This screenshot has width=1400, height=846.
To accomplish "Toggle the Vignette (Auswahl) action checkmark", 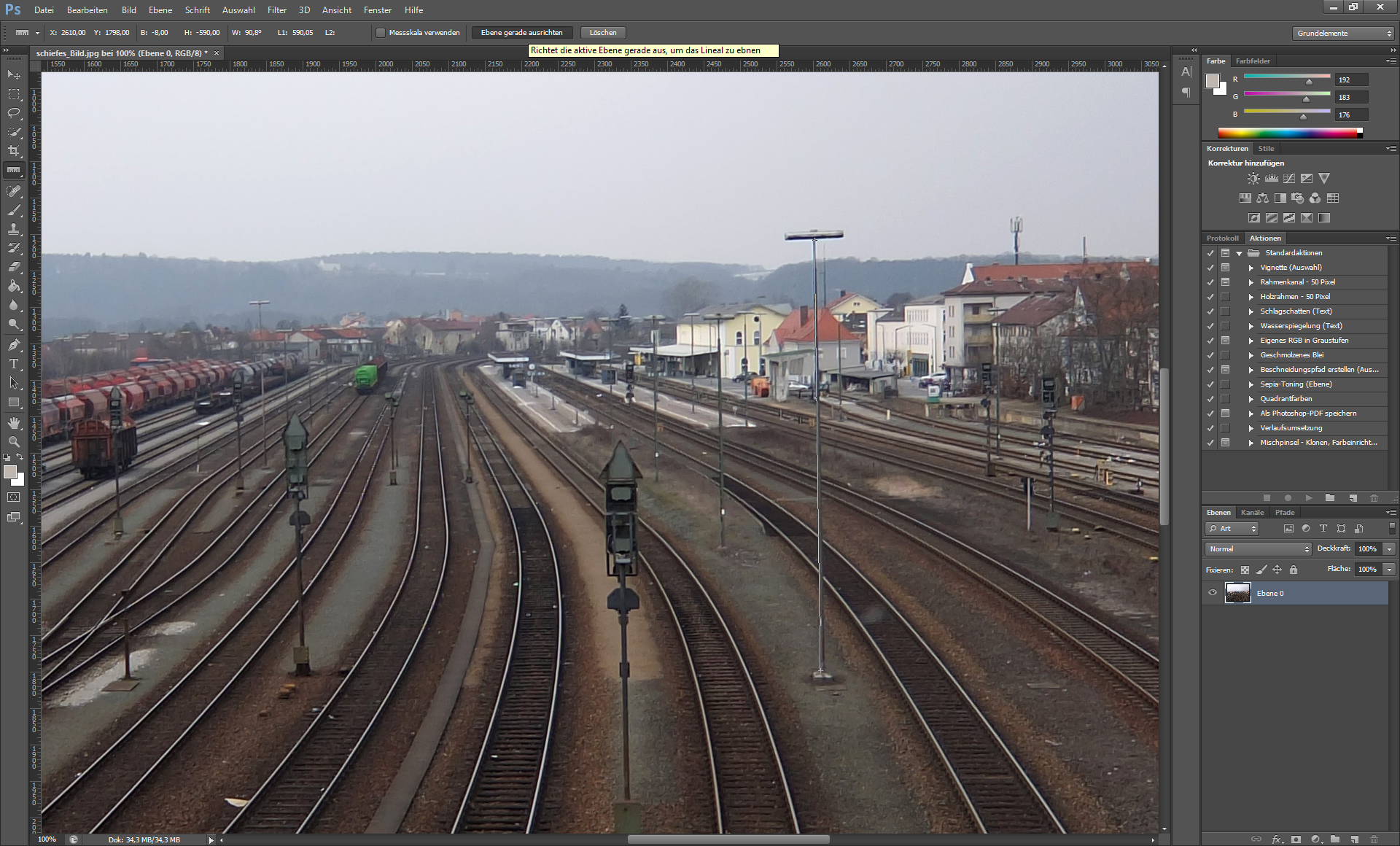I will (x=1210, y=268).
